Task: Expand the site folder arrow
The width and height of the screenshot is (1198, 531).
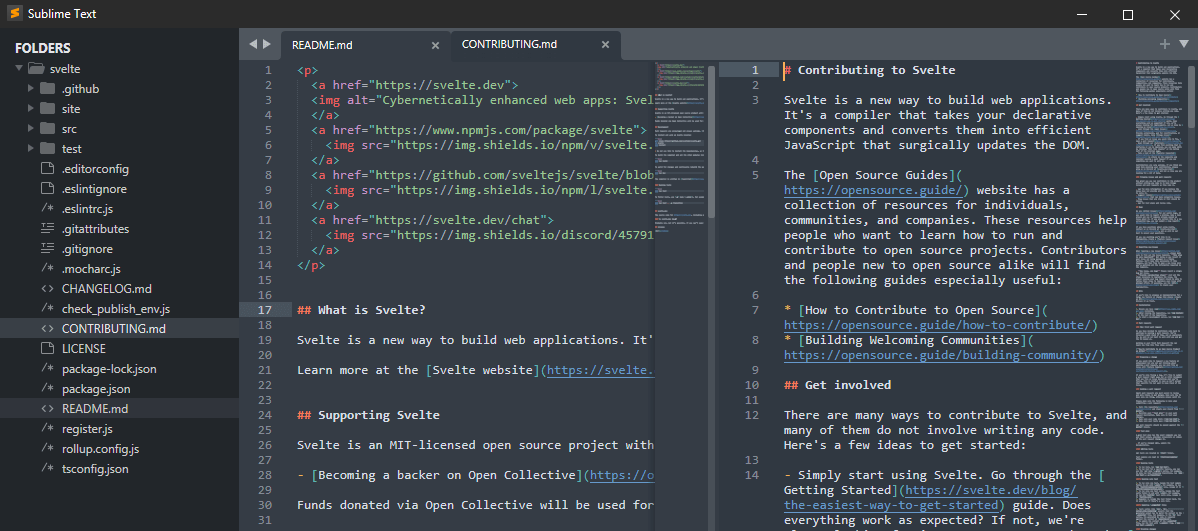Action: tap(31, 108)
